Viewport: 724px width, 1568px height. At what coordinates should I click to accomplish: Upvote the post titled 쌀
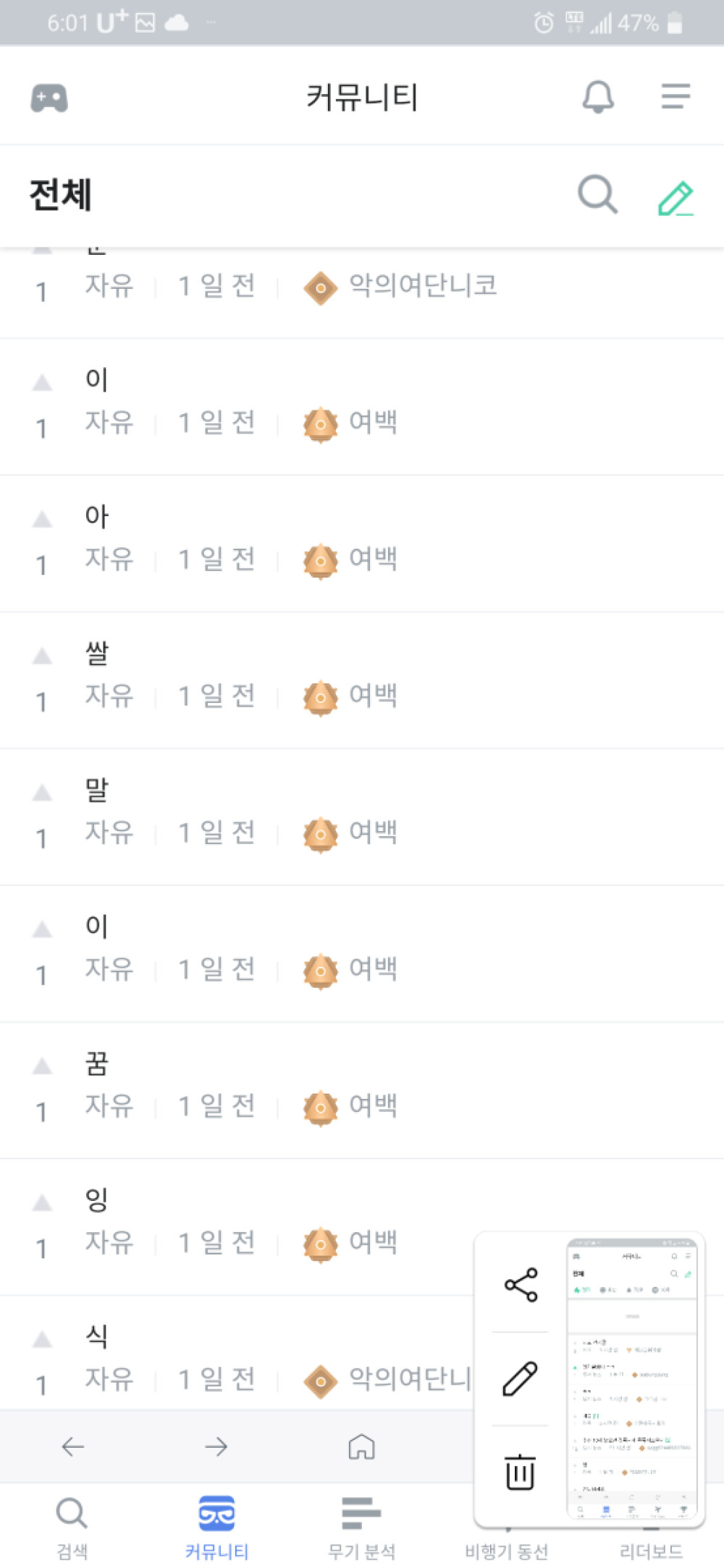click(43, 657)
